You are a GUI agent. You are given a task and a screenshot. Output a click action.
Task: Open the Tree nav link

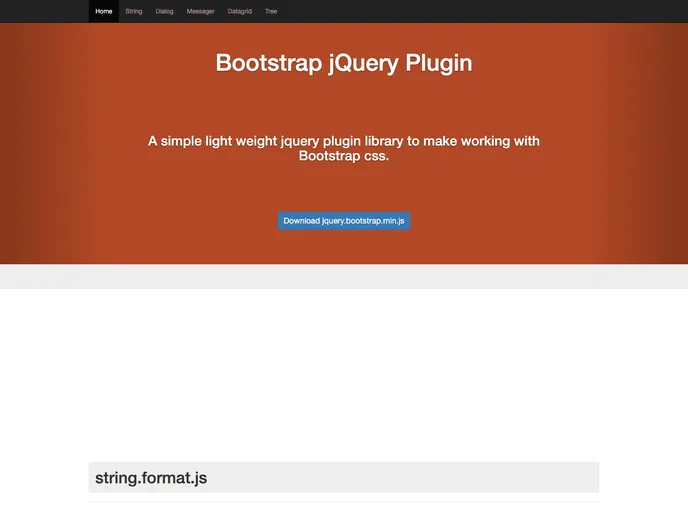[271, 11]
